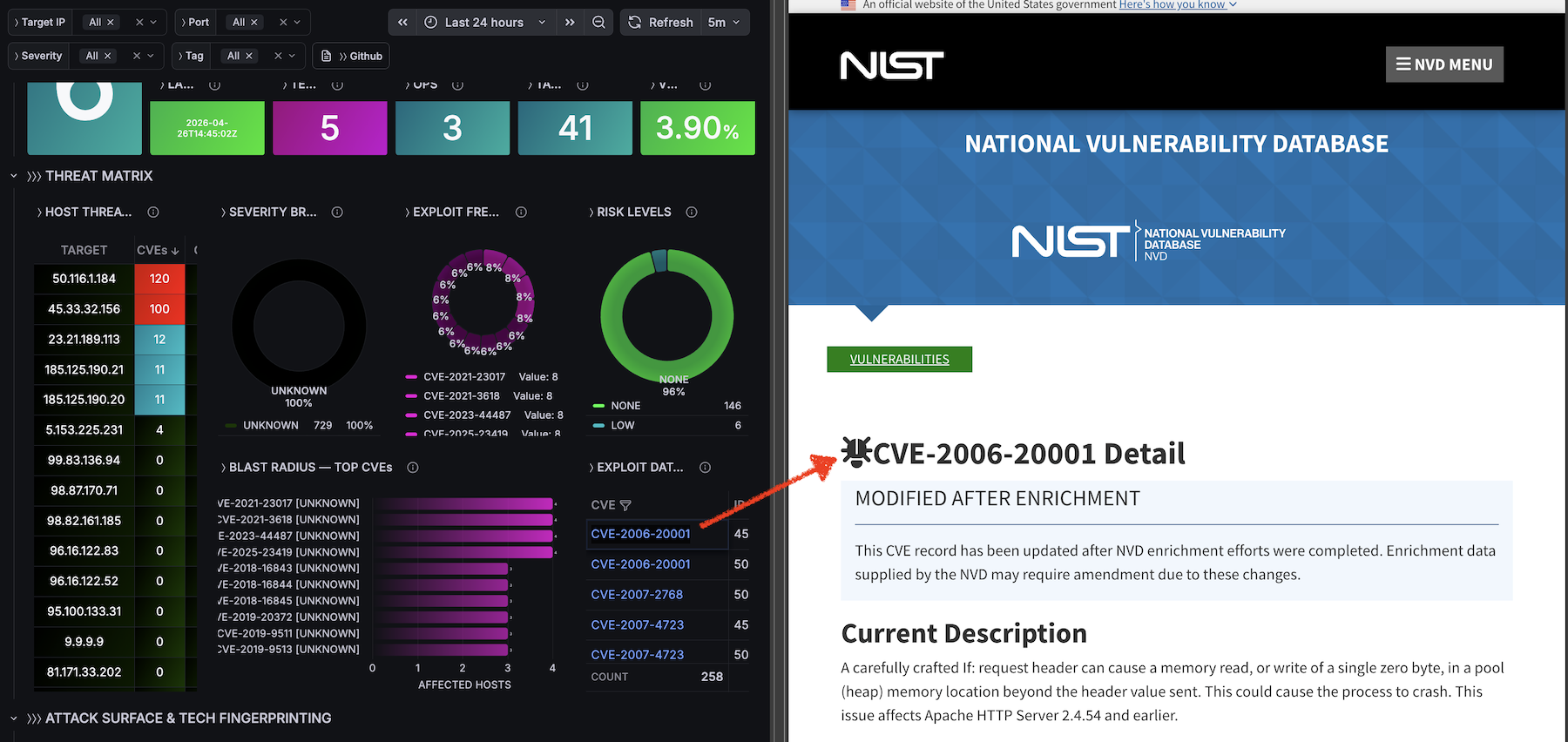Remove the All chip from Target IP filter
Viewport: 1568px width, 742px height.
point(111,23)
